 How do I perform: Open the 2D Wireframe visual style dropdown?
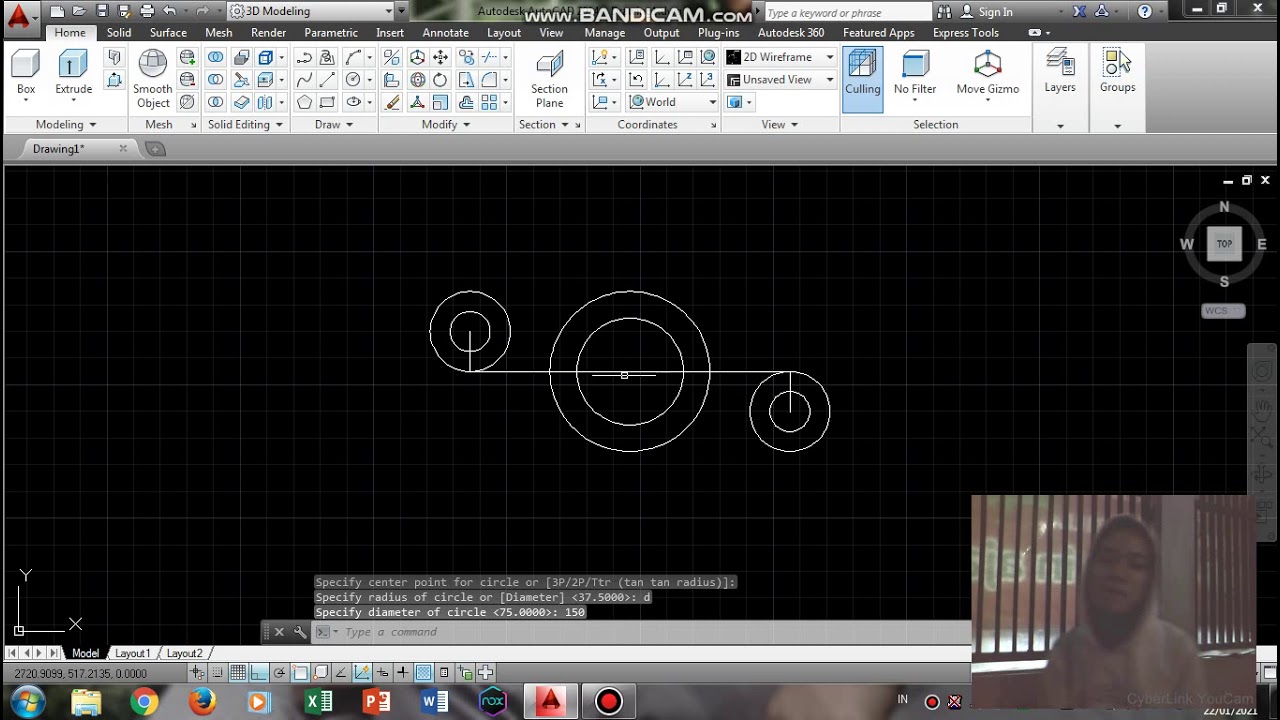(780, 57)
